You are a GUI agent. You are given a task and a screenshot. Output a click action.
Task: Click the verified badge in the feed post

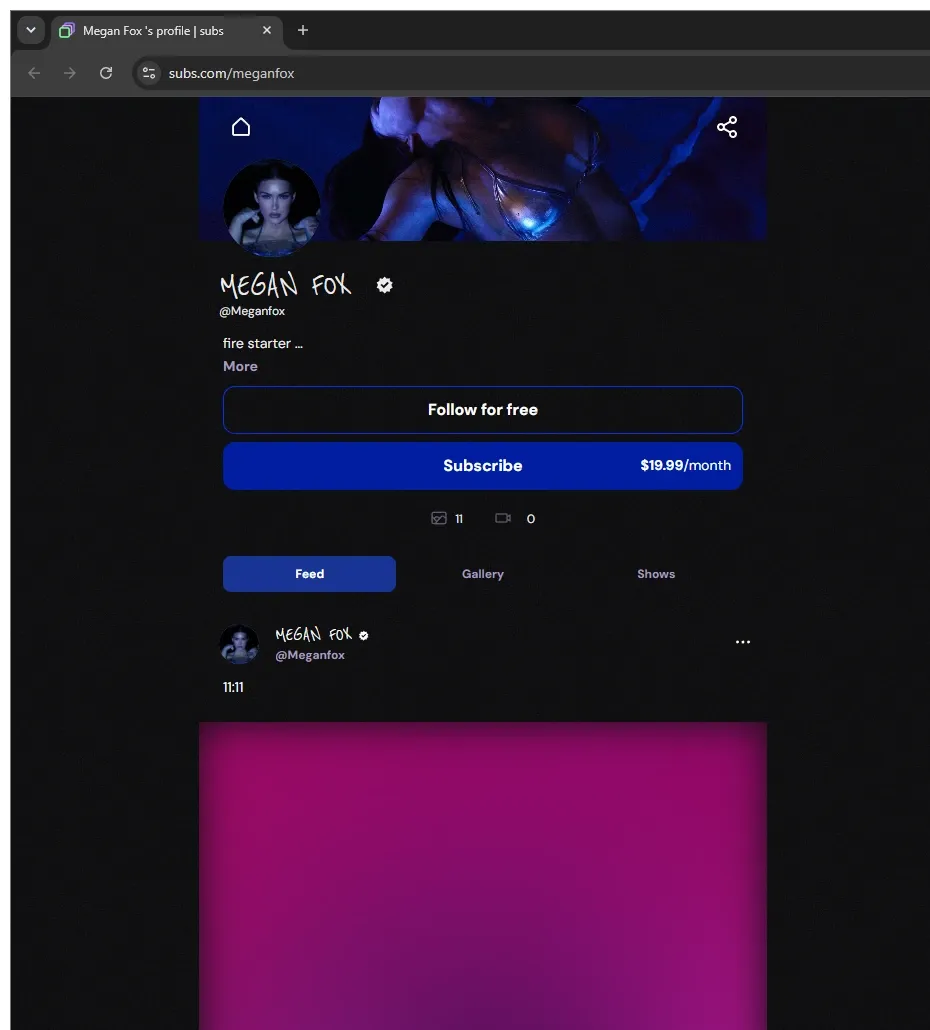[x=364, y=635]
